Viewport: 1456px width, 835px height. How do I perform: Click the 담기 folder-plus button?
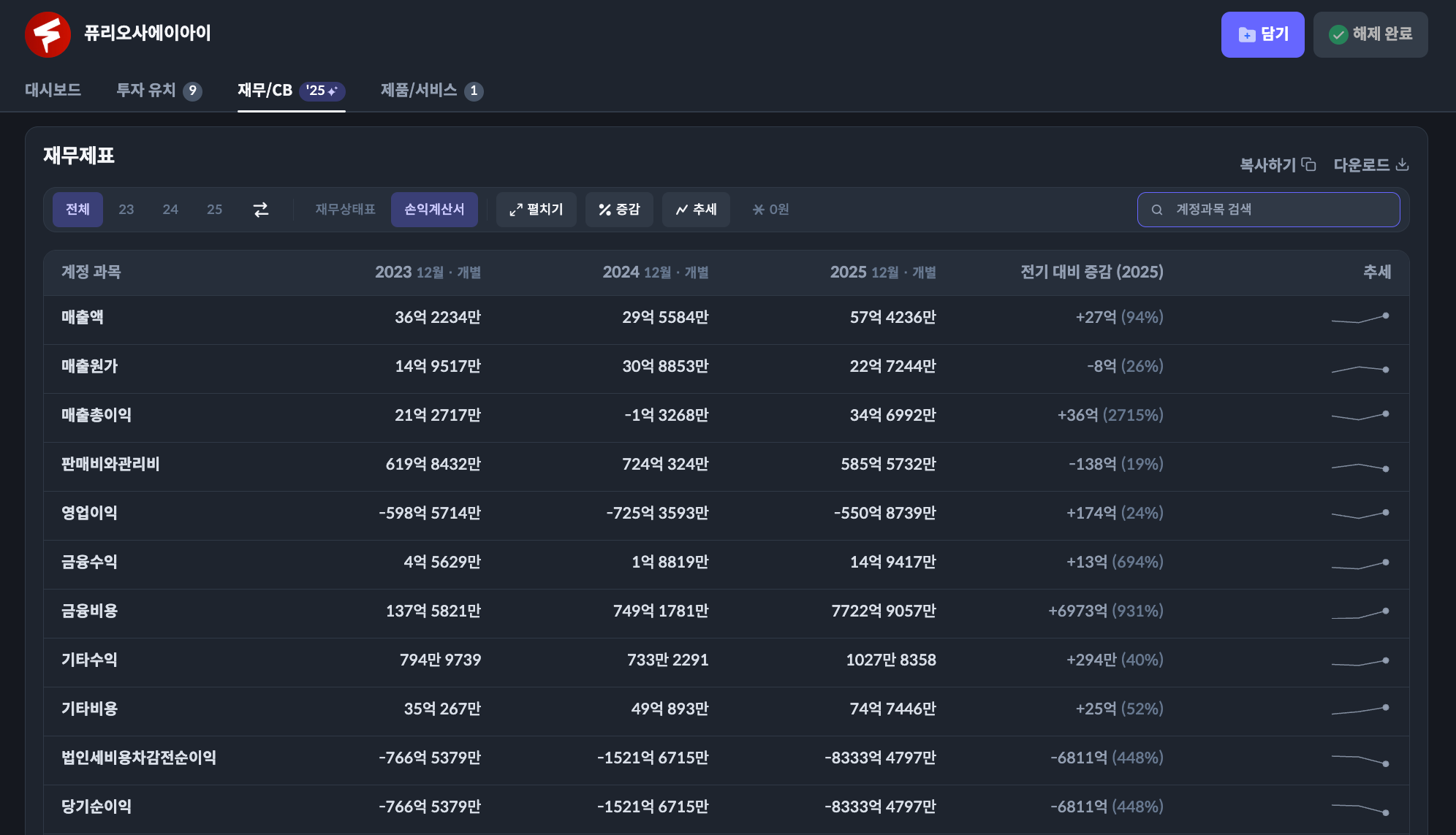click(x=1262, y=34)
